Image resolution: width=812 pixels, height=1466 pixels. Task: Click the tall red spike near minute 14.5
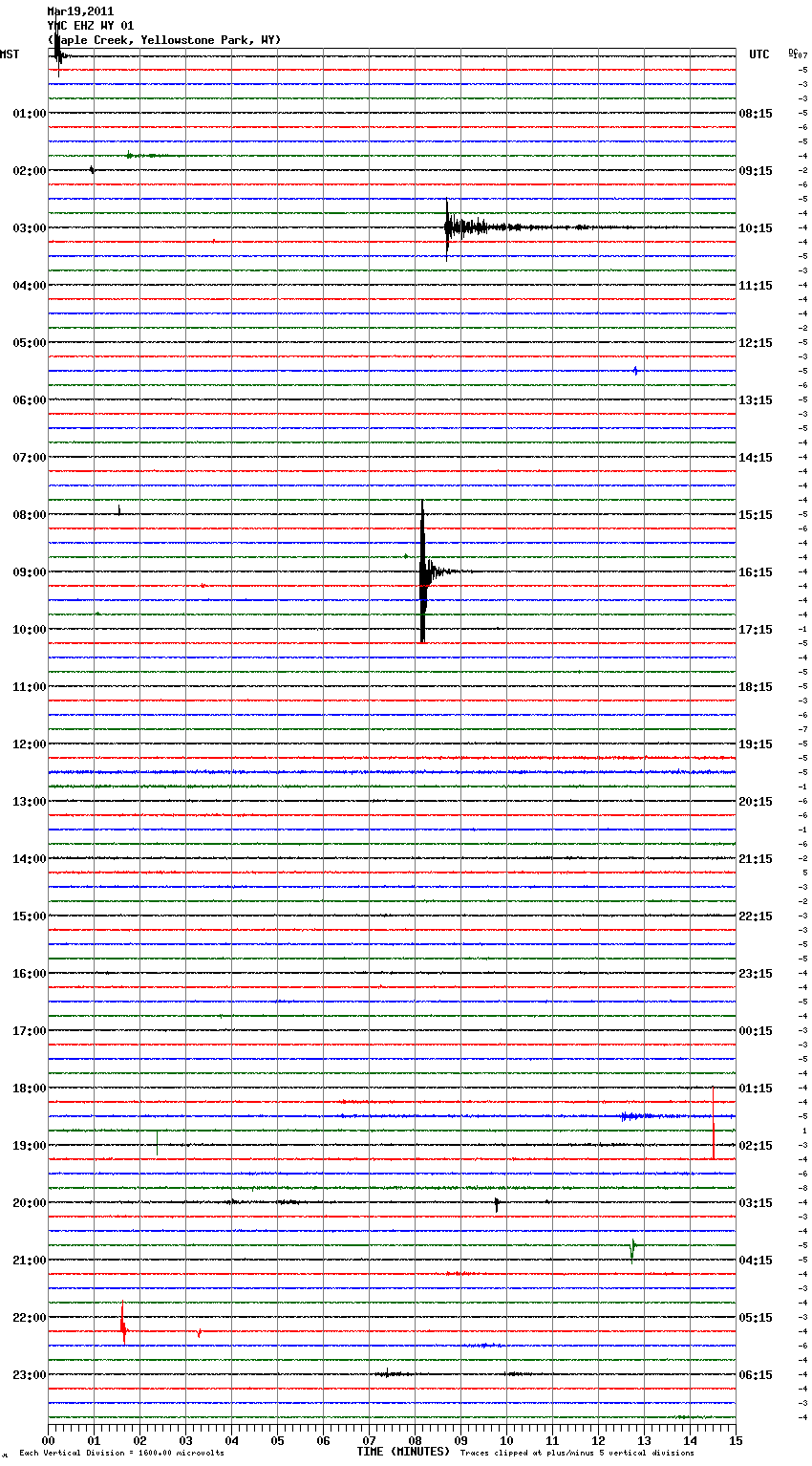coord(713,1123)
